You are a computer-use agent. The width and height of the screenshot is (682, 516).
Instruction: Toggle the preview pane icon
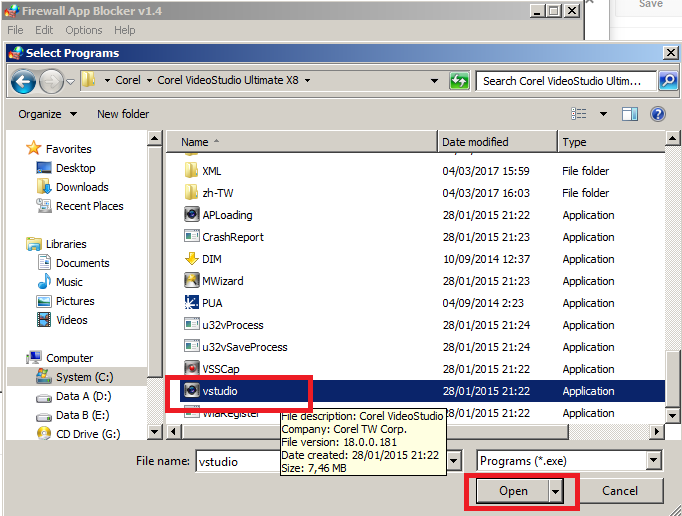(x=629, y=114)
